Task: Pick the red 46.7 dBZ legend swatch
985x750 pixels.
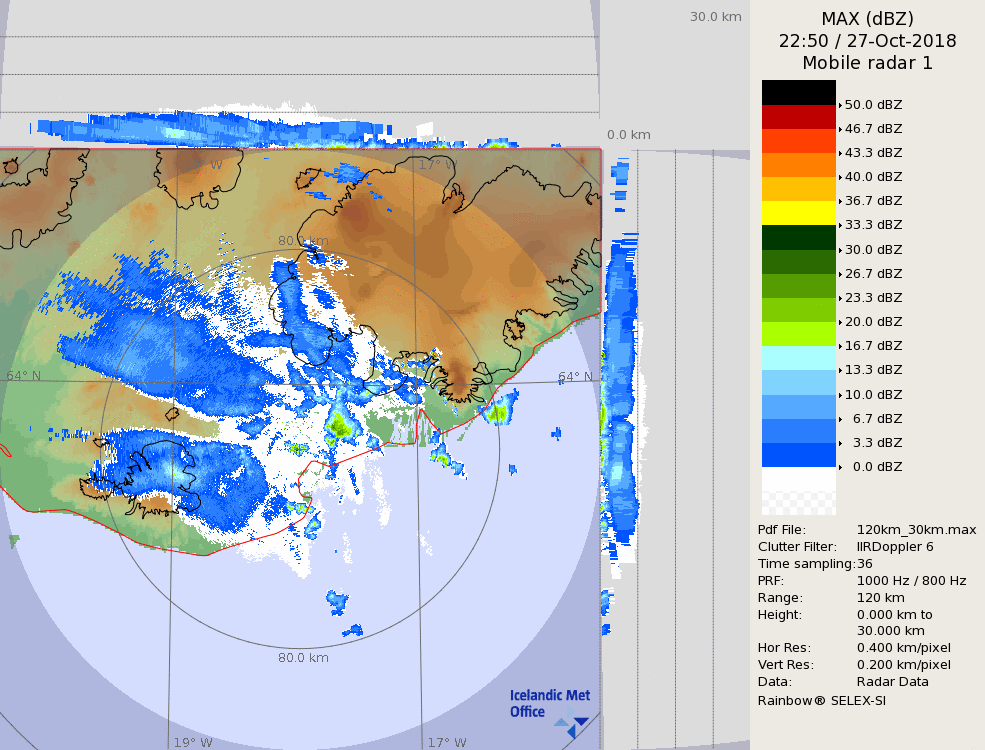Action: 798,116
